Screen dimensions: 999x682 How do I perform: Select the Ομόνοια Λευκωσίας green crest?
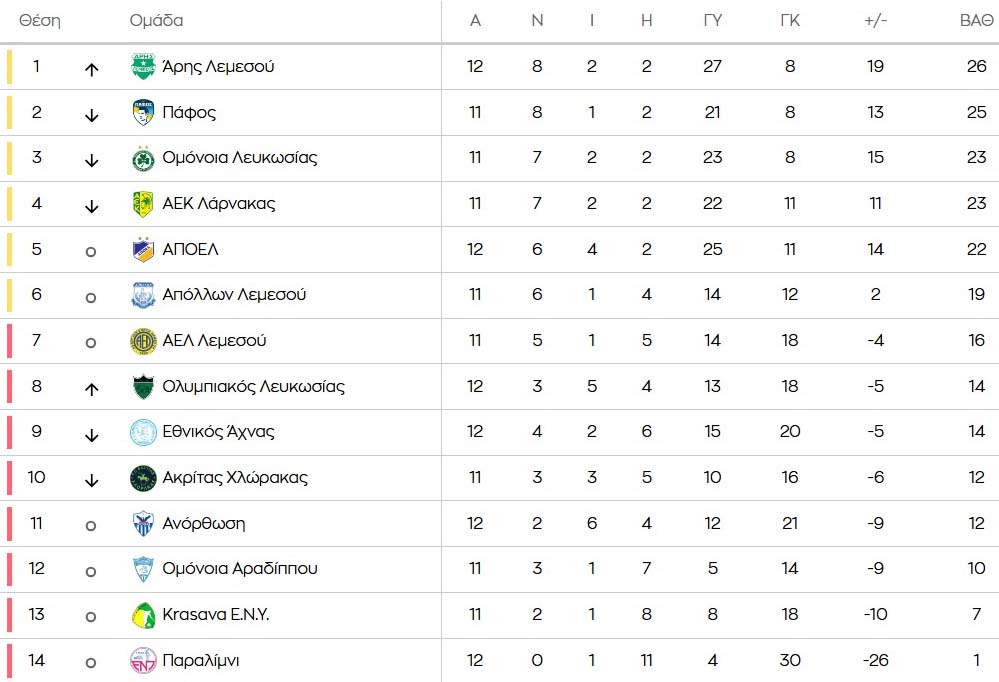coord(144,158)
